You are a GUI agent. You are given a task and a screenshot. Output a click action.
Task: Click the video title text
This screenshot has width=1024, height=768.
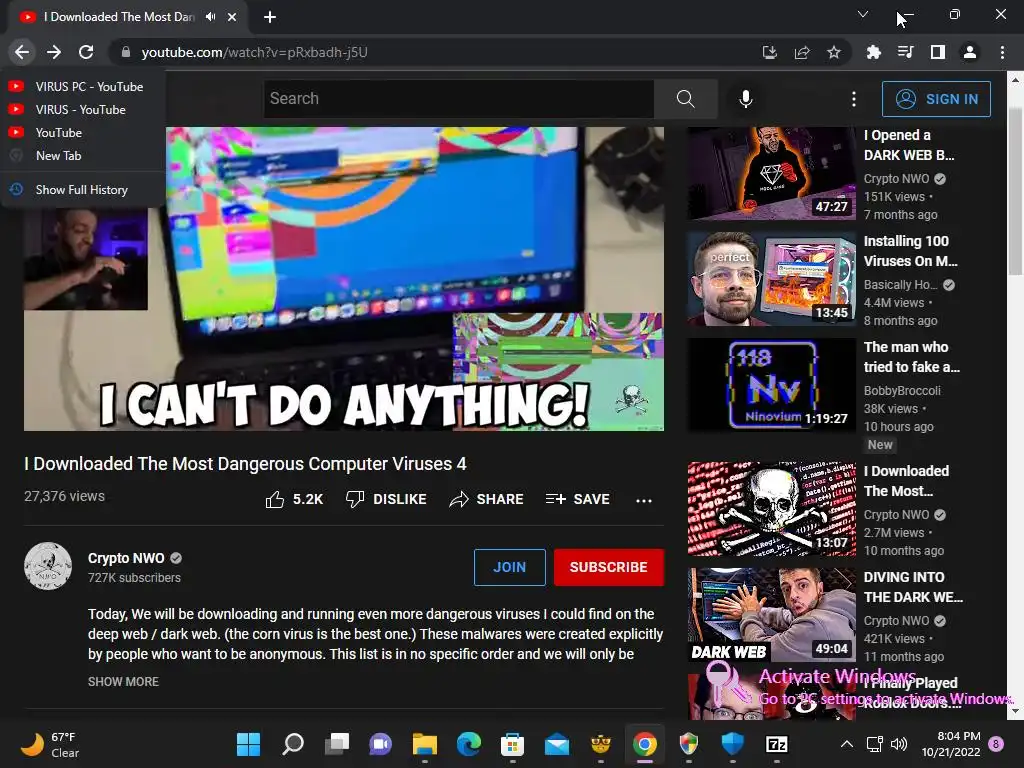click(x=246, y=464)
